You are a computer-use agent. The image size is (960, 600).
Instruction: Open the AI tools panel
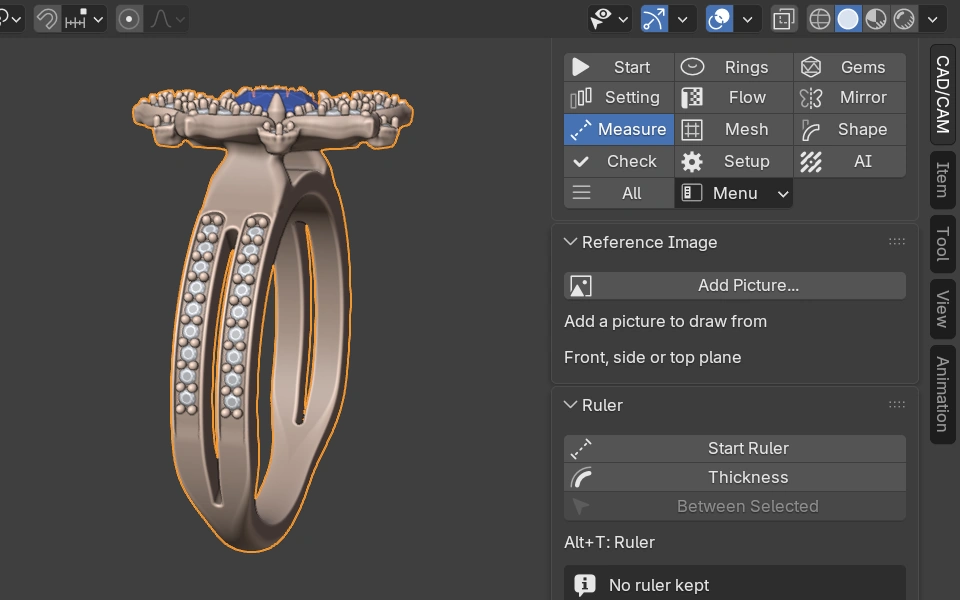849,161
